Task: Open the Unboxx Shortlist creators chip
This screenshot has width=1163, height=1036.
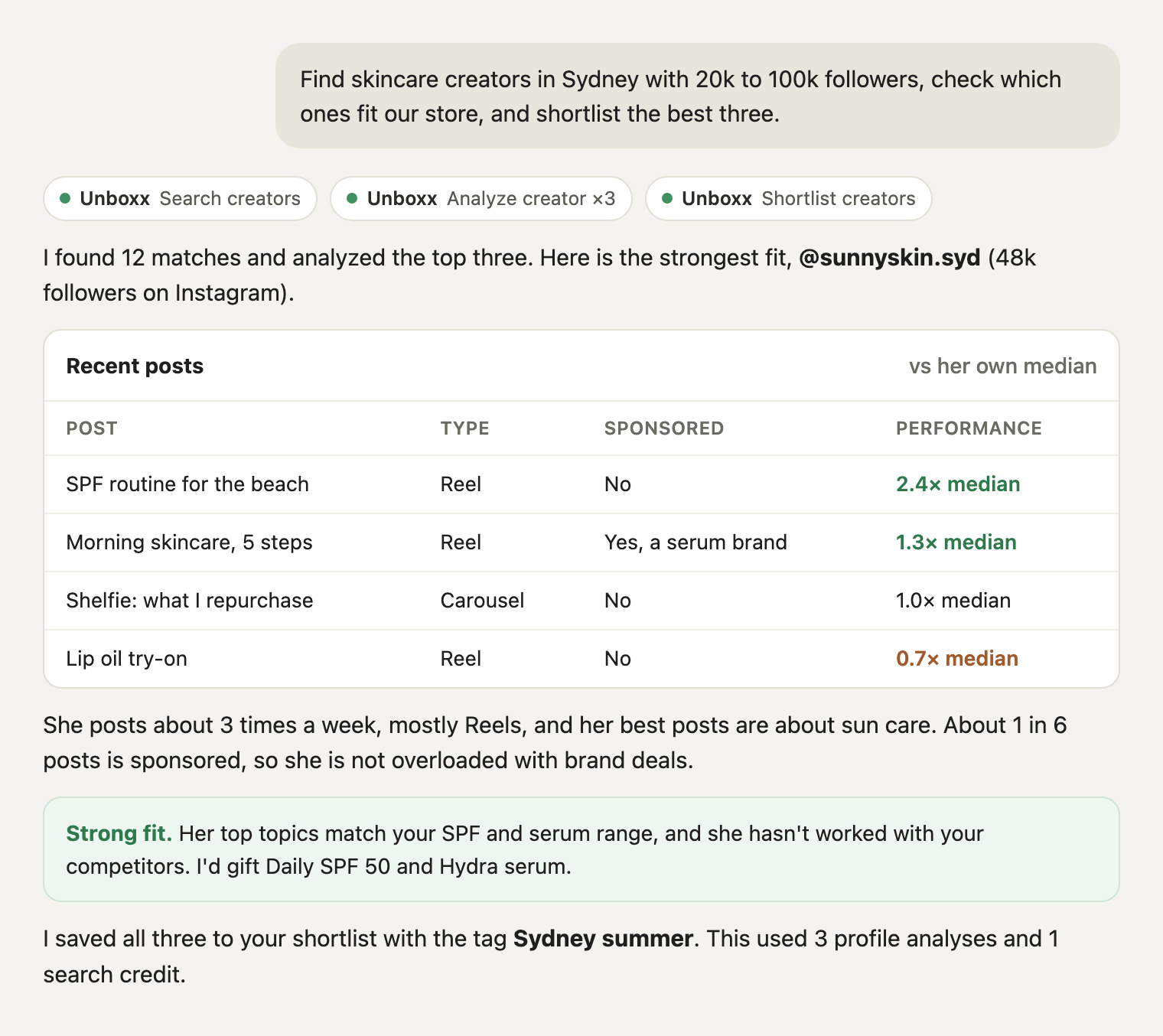Action: tap(788, 199)
